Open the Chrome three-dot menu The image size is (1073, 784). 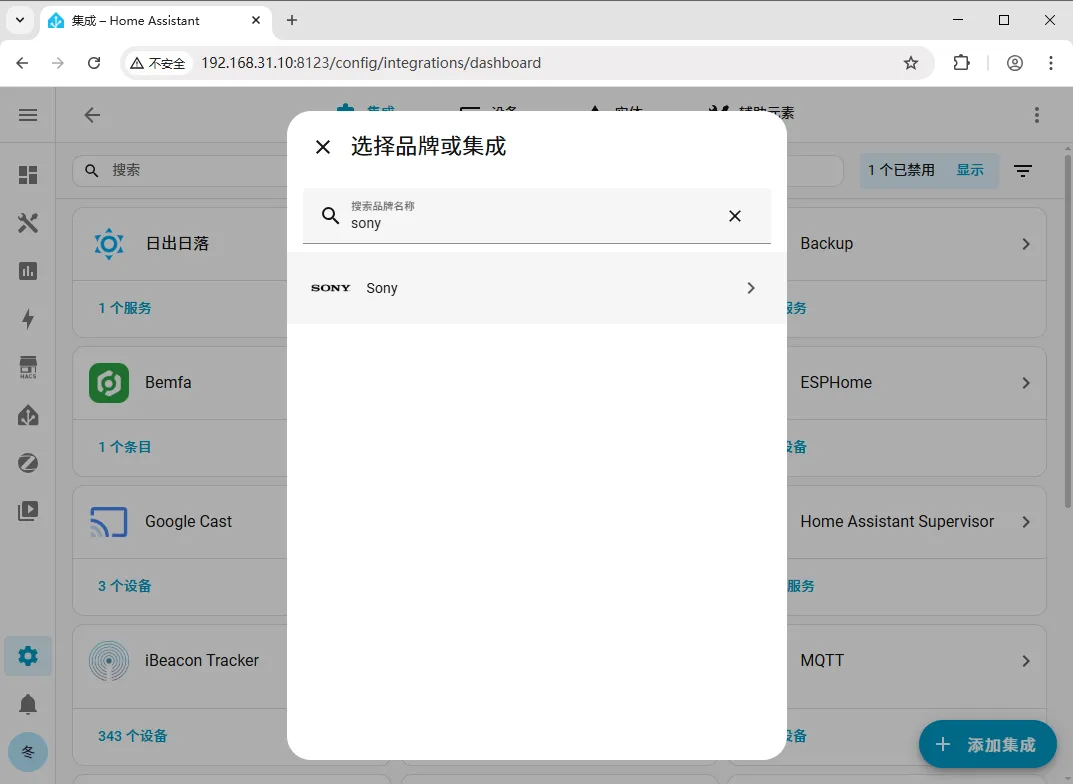coord(1051,63)
